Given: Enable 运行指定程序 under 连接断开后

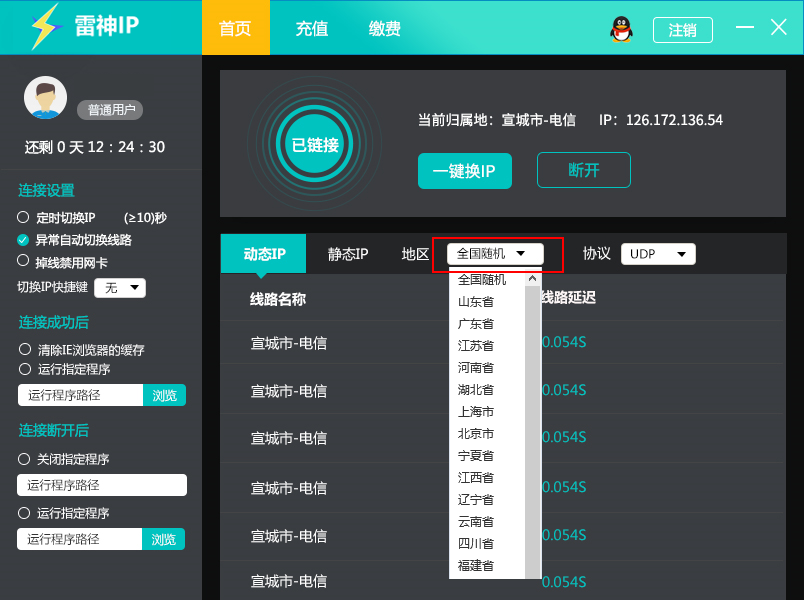Looking at the screenshot, I should tap(24, 513).
